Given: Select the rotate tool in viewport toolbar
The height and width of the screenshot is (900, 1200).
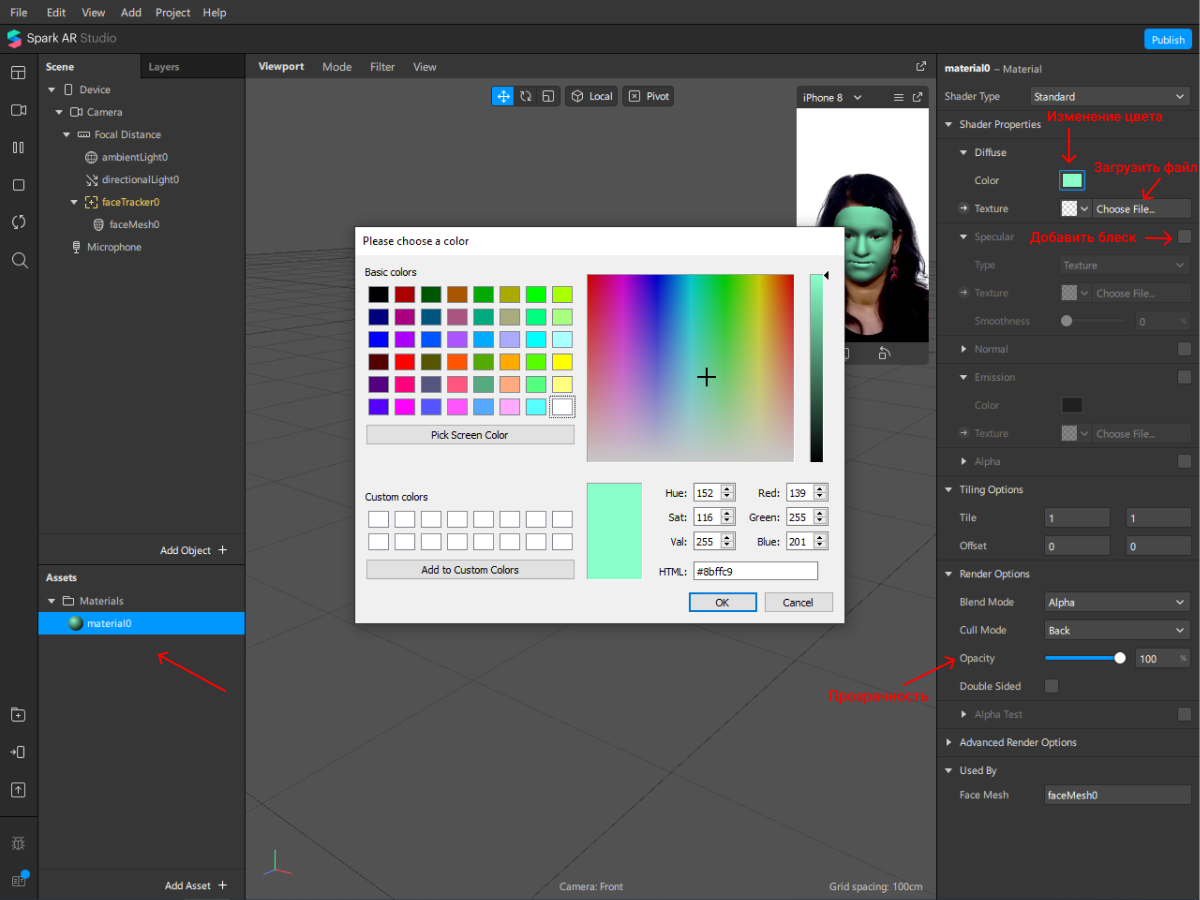Looking at the screenshot, I should point(525,96).
